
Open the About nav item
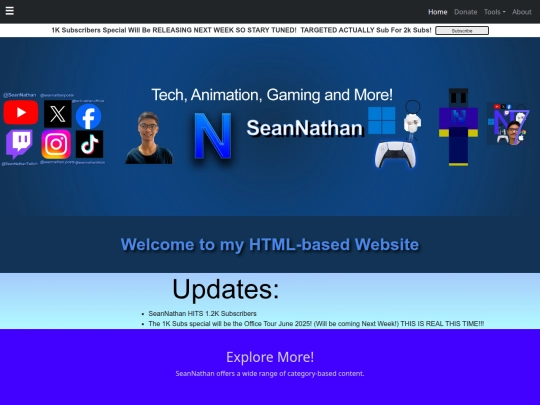click(521, 12)
